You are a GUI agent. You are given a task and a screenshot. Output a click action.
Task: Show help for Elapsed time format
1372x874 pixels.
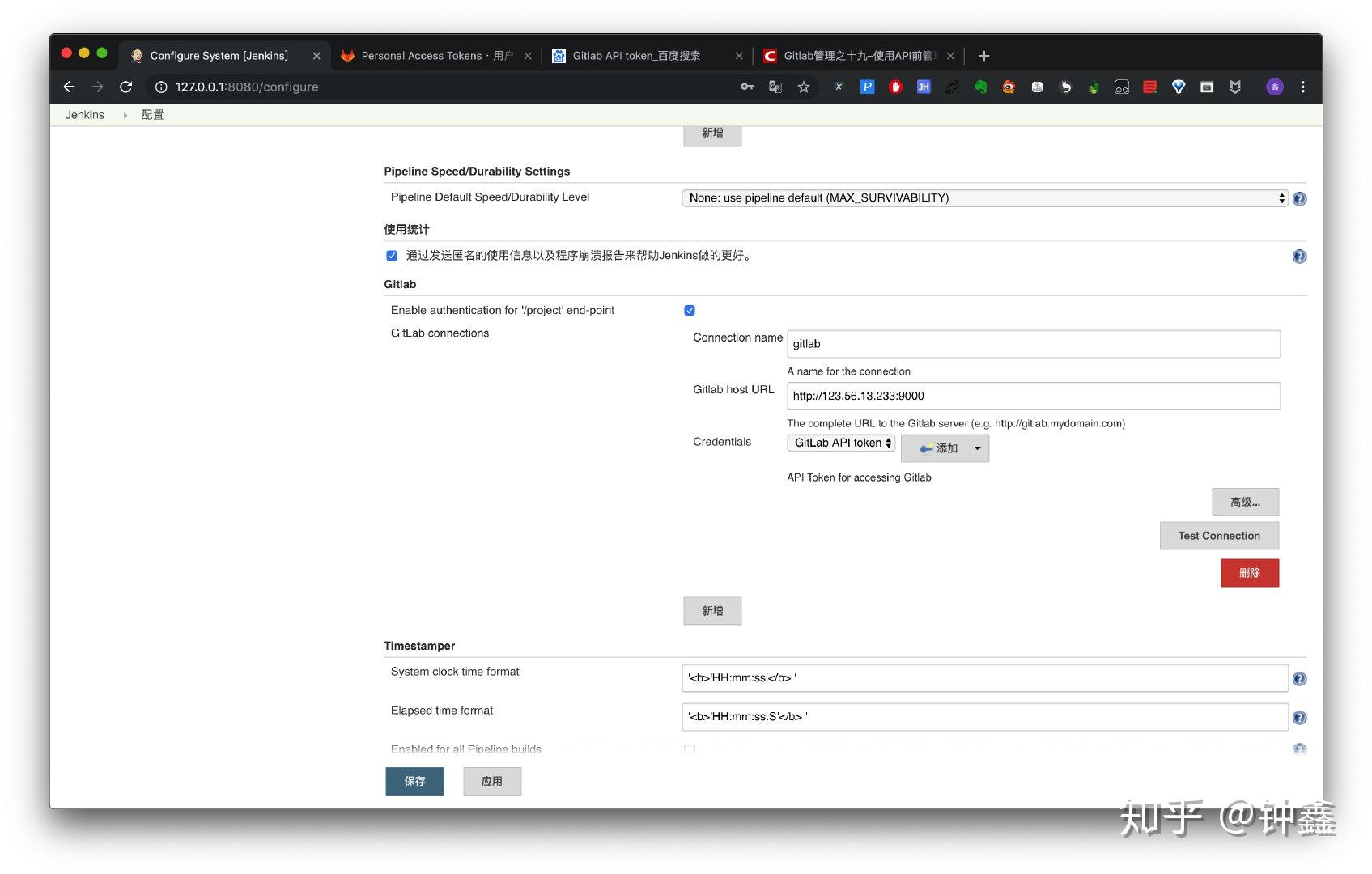pyautogui.click(x=1299, y=718)
